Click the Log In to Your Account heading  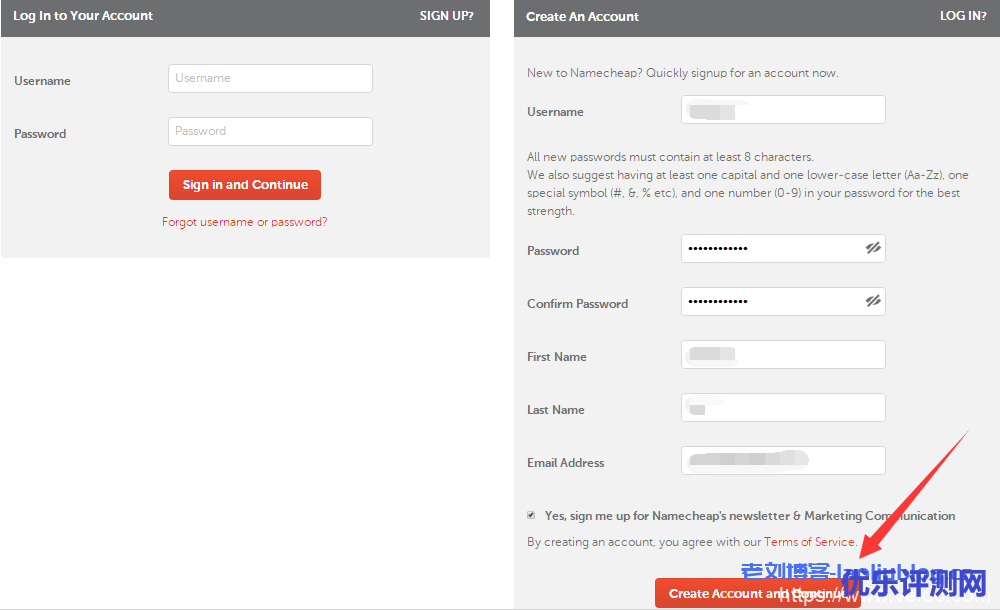pyautogui.click(x=83, y=16)
